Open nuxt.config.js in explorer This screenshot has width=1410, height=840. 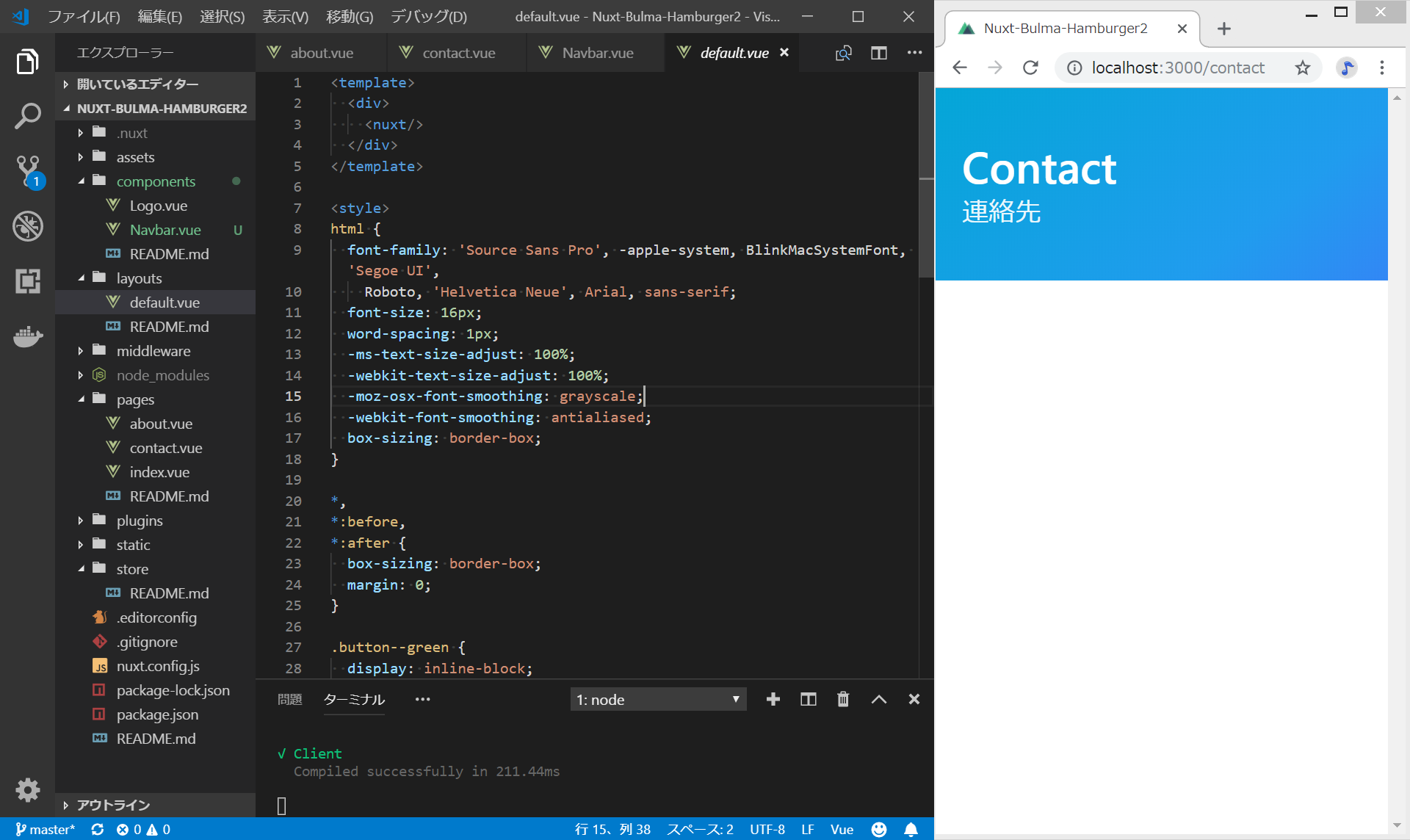pos(158,666)
